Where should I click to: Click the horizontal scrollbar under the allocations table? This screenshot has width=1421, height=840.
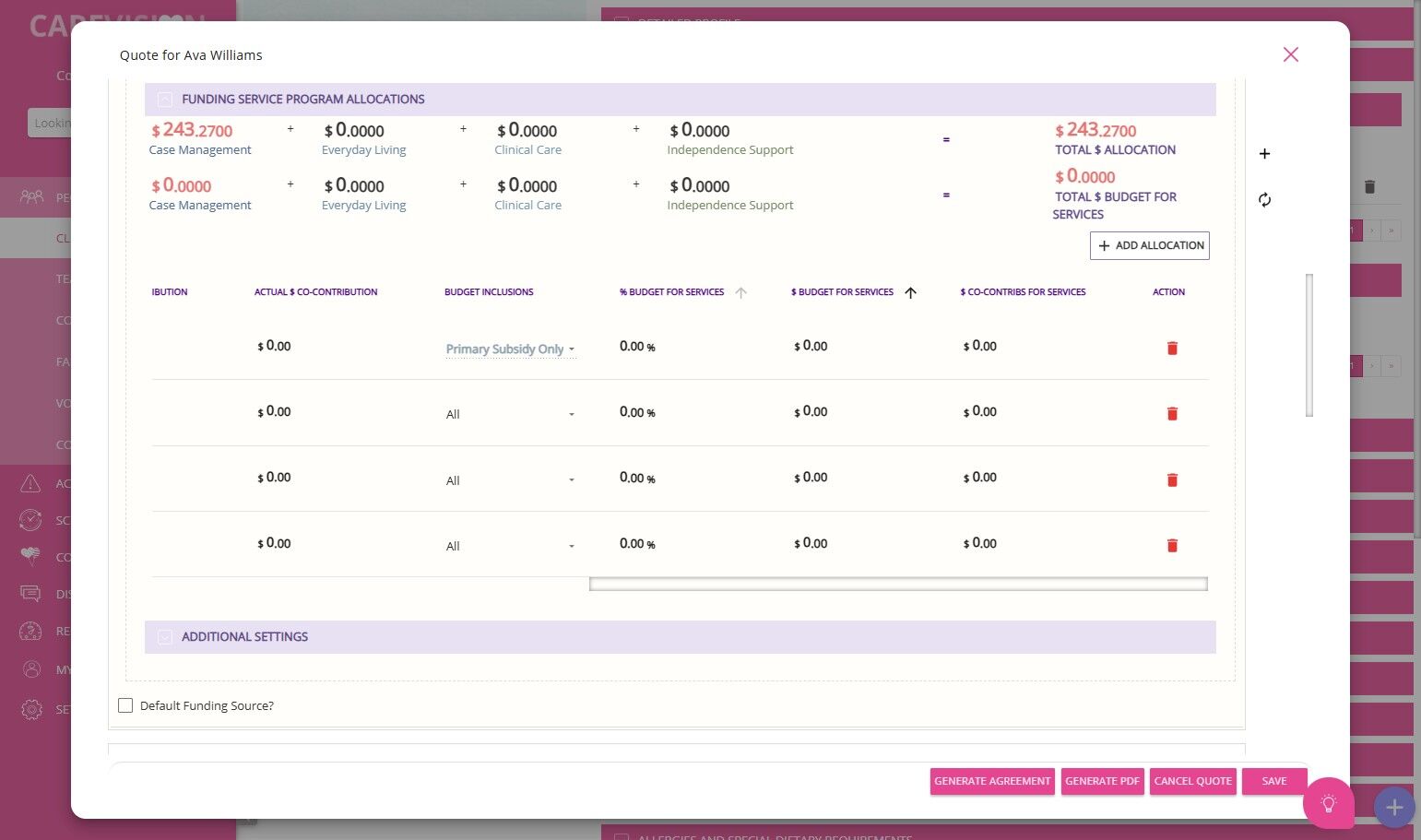pyautogui.click(x=898, y=584)
